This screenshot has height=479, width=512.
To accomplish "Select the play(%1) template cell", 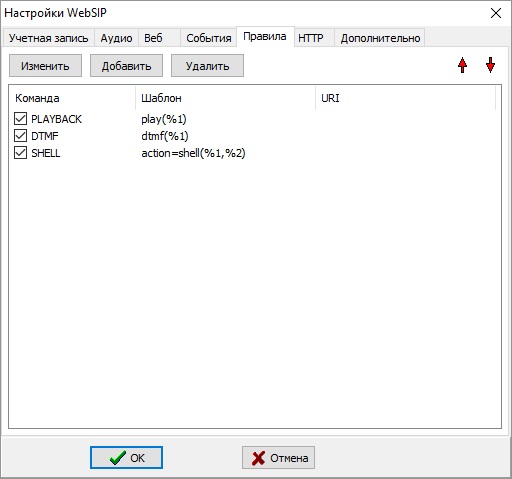I will coord(164,119).
